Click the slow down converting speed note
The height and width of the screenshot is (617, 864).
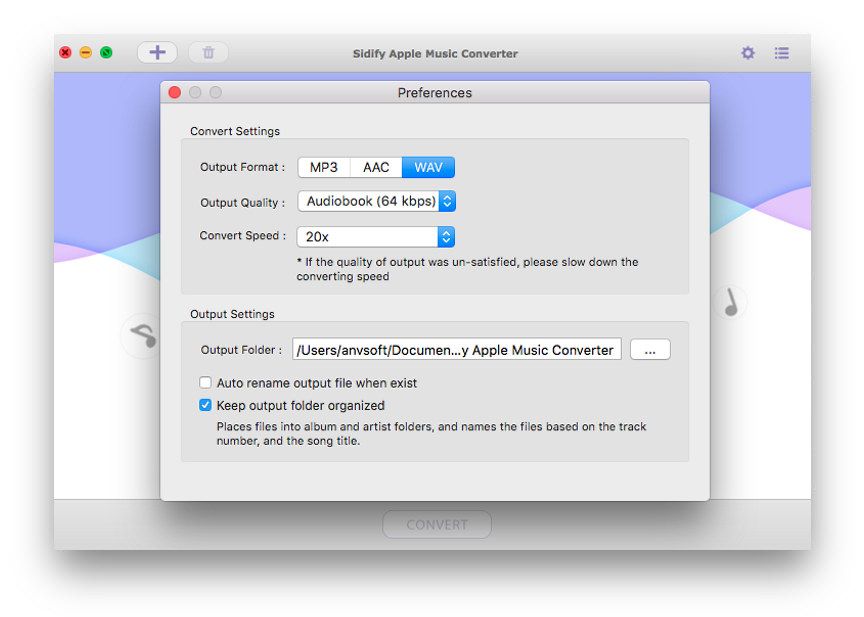pos(467,269)
